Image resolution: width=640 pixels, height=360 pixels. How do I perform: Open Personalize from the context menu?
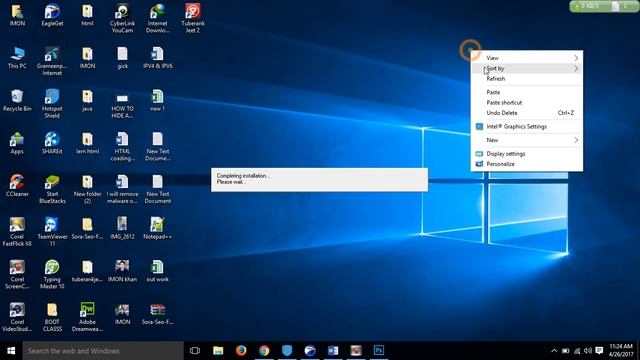527,164
